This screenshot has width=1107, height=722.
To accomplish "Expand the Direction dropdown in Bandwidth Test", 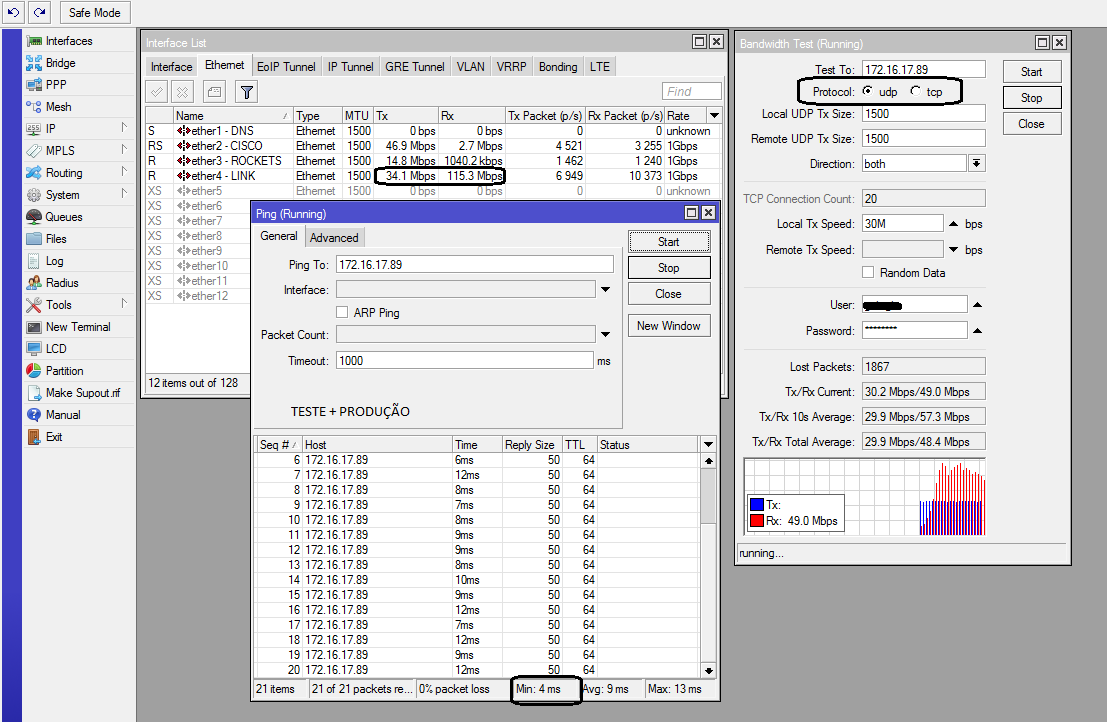I will [977, 164].
